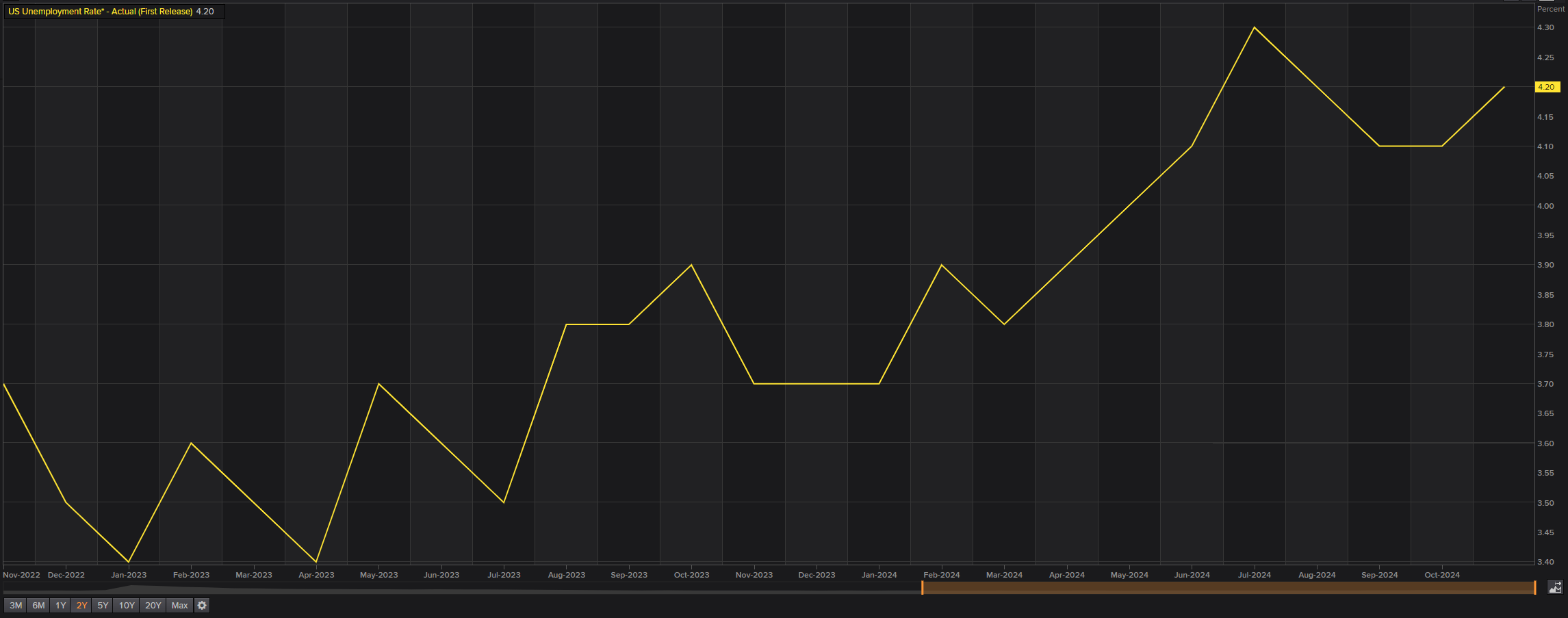Image resolution: width=1568 pixels, height=618 pixels.
Task: Click the Jul-2024 peak on the line
Action: 1254,27
